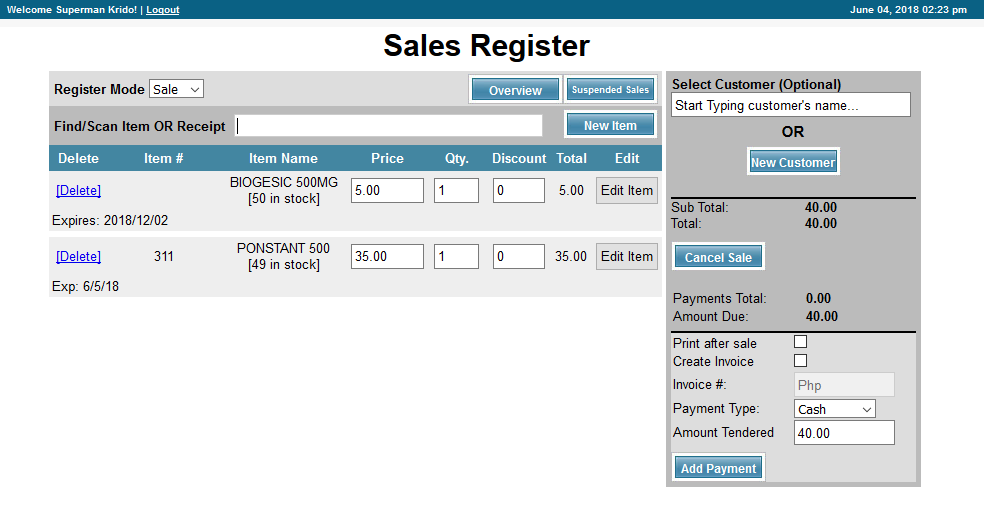View Suspended Sales
The image size is (984, 532).
click(x=610, y=89)
